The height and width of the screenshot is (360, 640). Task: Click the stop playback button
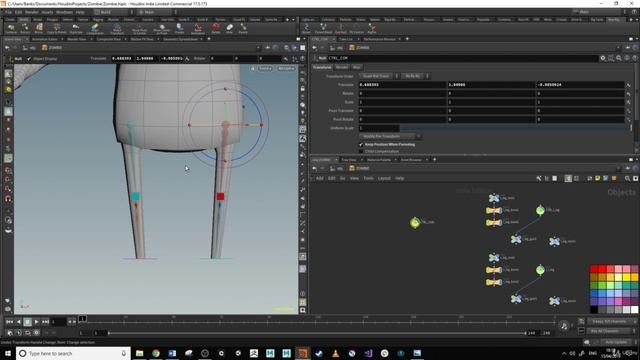point(27,322)
